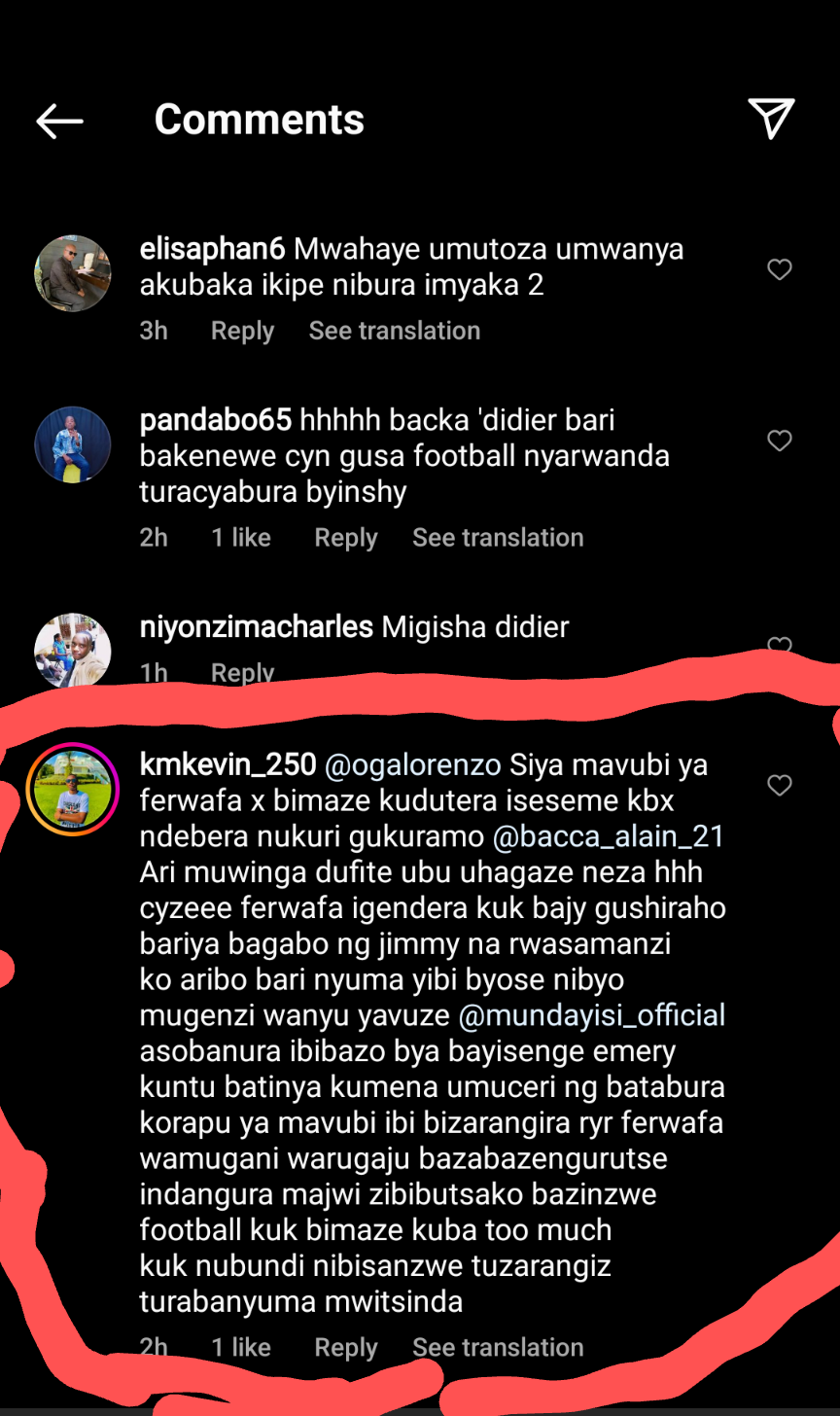
Task: Reply to elisaphan6's comment
Action: [242, 331]
